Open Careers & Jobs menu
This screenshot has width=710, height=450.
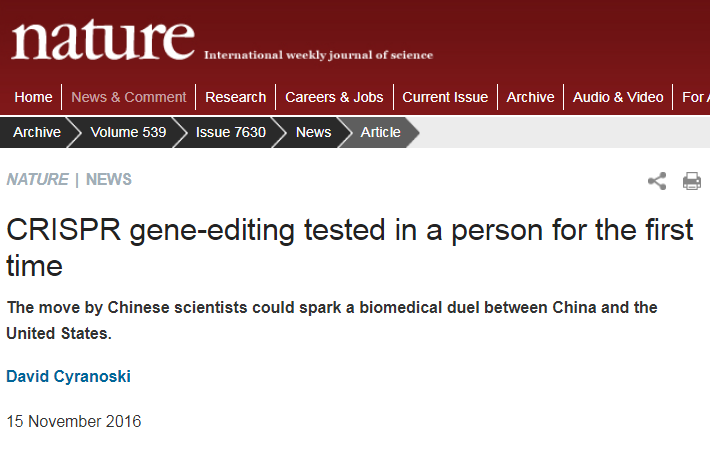point(334,97)
